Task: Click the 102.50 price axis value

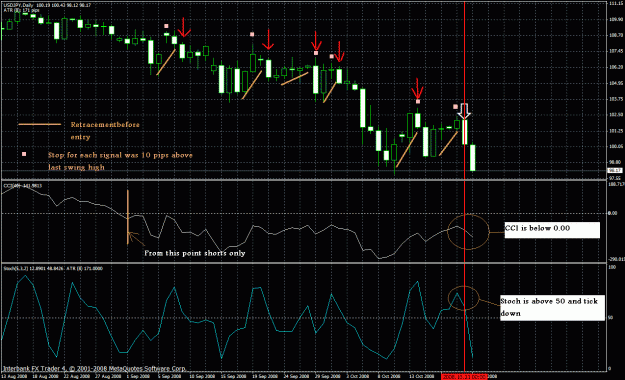Action: point(616,115)
